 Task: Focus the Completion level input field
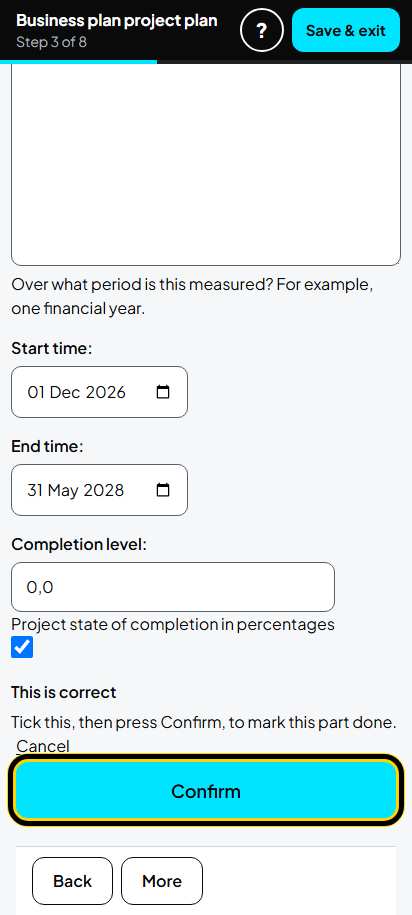(x=173, y=587)
